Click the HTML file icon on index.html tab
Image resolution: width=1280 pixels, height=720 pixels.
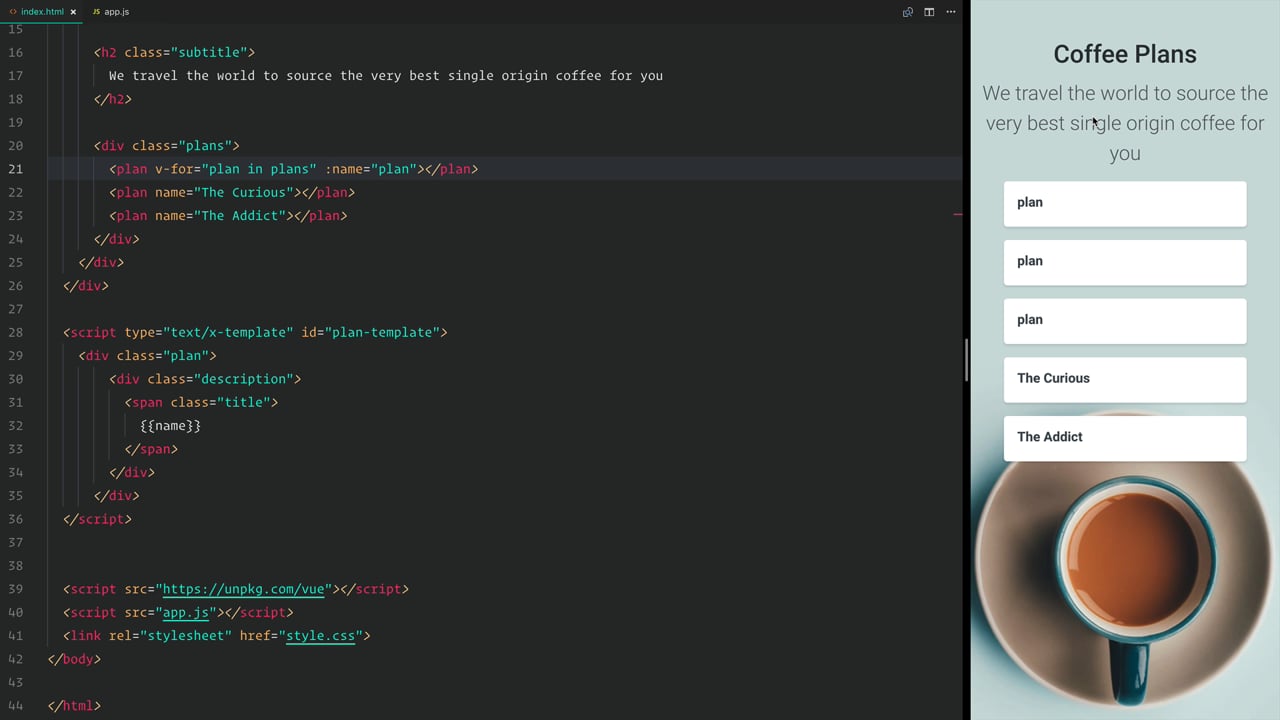[13, 12]
